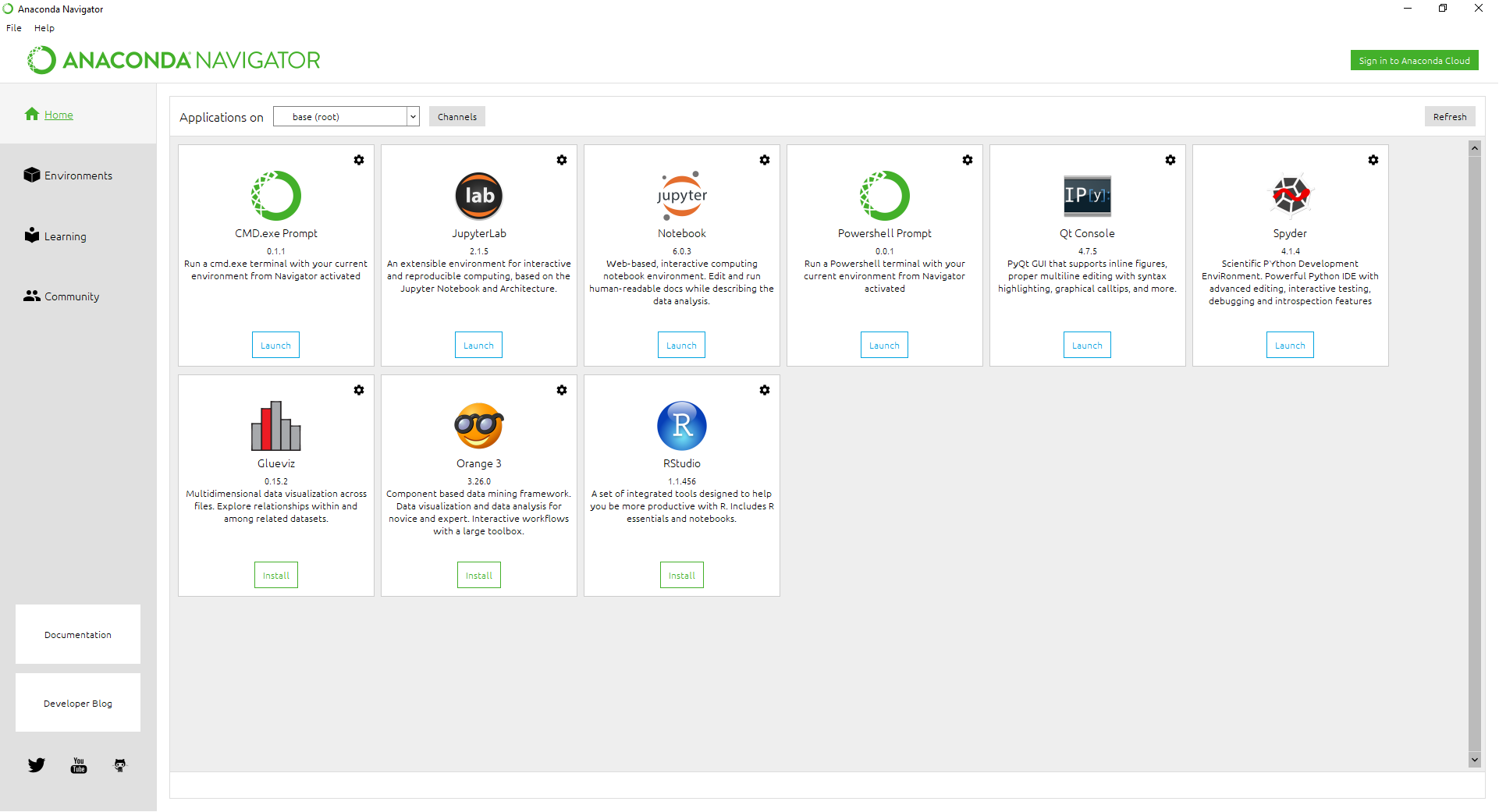Install Glueviz
Viewport: 1499px width, 812px height.
(x=276, y=576)
